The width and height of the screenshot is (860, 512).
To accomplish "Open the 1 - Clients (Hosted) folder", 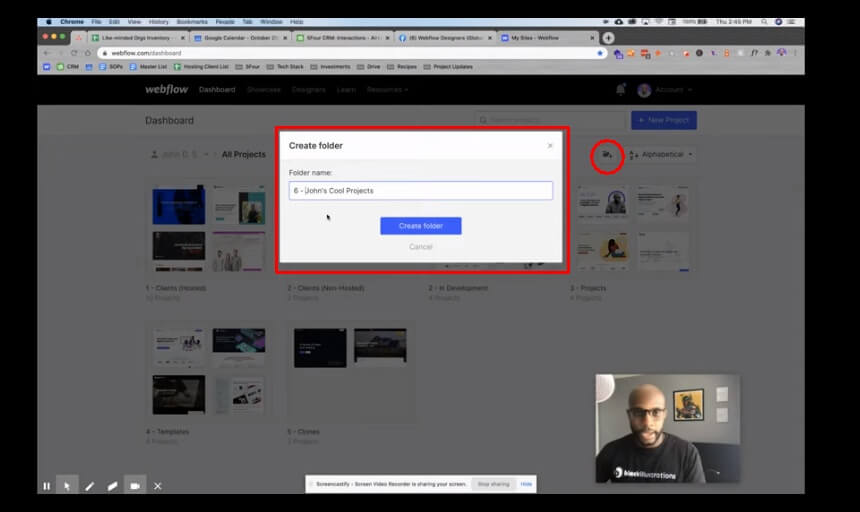I will pos(208,229).
